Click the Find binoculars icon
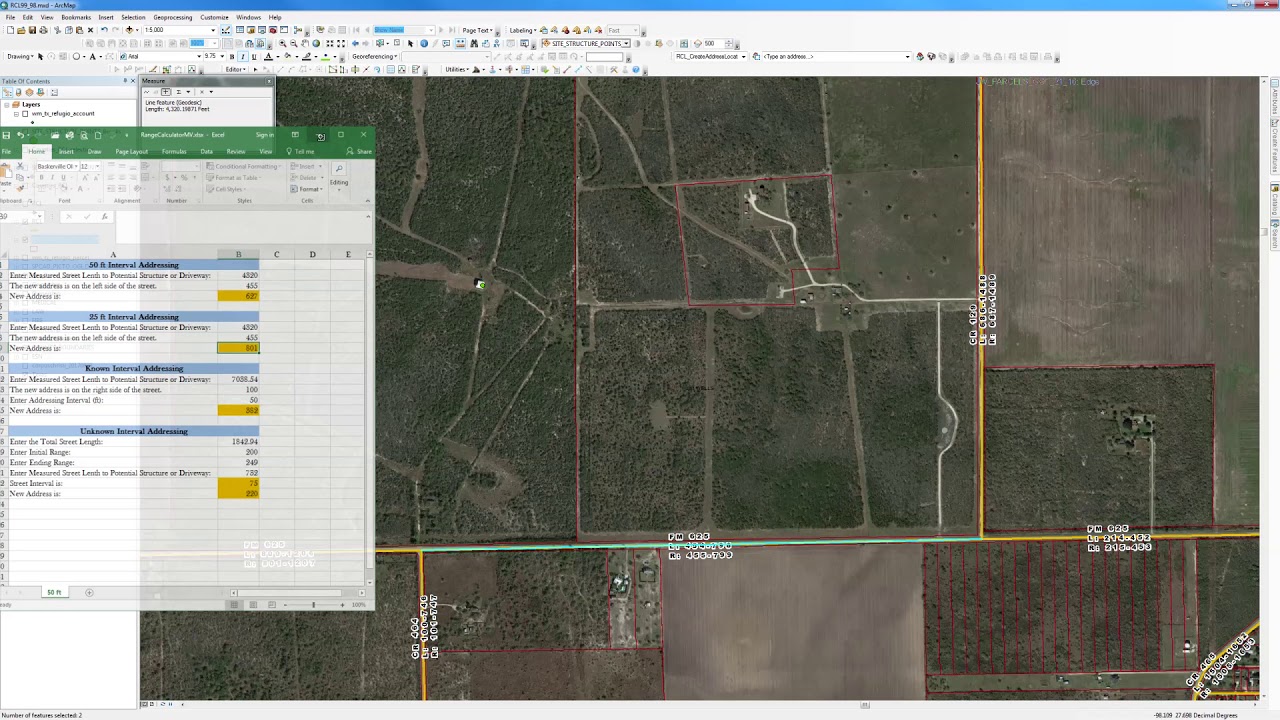Image resolution: width=1280 pixels, height=720 pixels. tap(474, 43)
